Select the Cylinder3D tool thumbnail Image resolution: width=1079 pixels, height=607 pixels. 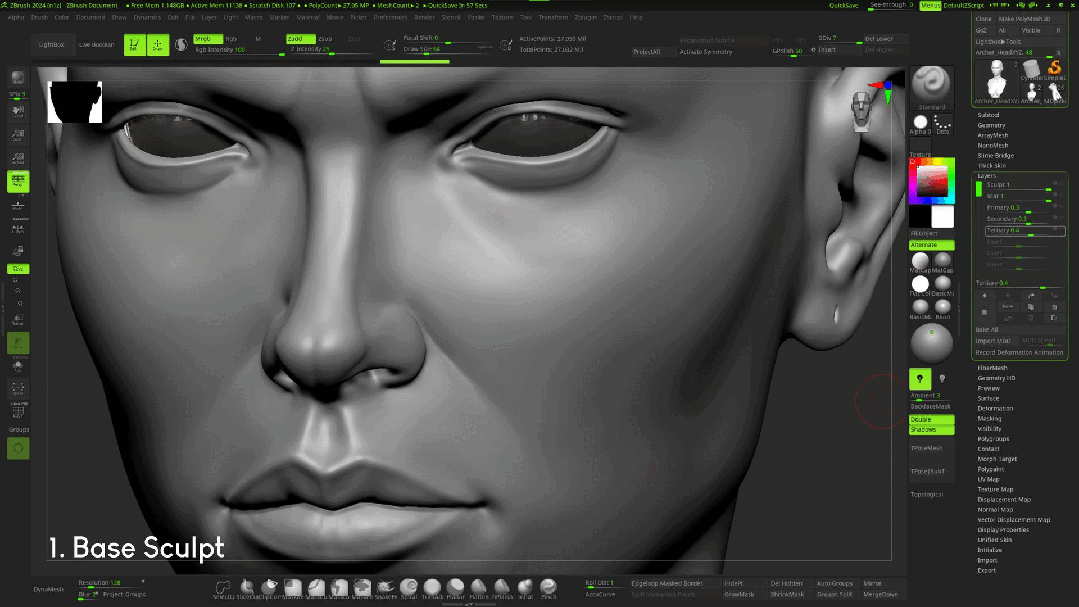click(x=1032, y=69)
